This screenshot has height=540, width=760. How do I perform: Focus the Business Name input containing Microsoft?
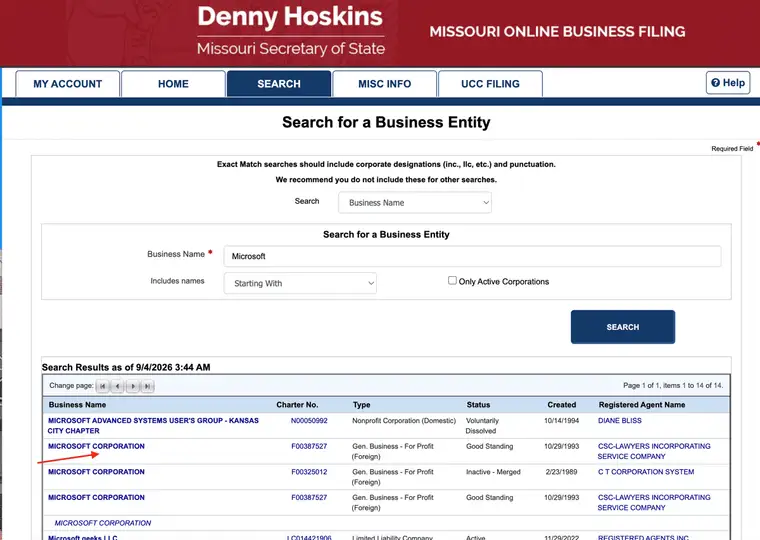click(x=472, y=256)
